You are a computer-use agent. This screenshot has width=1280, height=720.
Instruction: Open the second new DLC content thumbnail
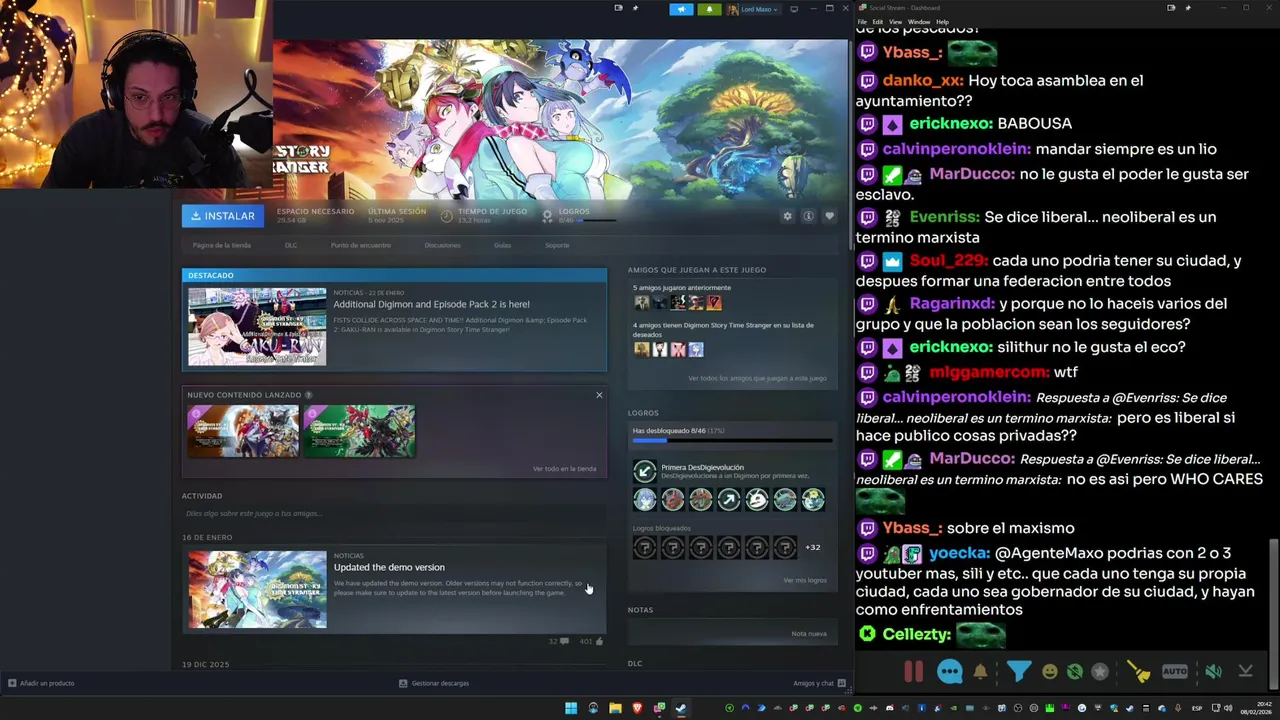pyautogui.click(x=359, y=431)
